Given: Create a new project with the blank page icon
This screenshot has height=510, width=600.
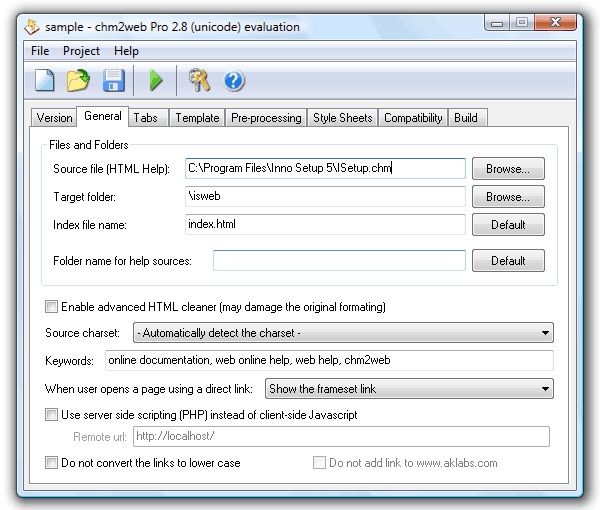Looking at the screenshot, I should [x=45, y=80].
